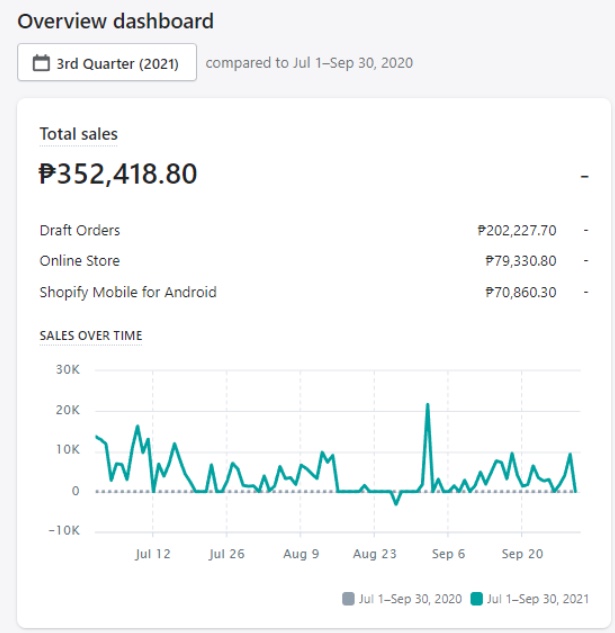Viewport: 615px width, 633px height.
Task: Click the Jul 1–Sep 30, 2020 legend label
Action: 410,599
